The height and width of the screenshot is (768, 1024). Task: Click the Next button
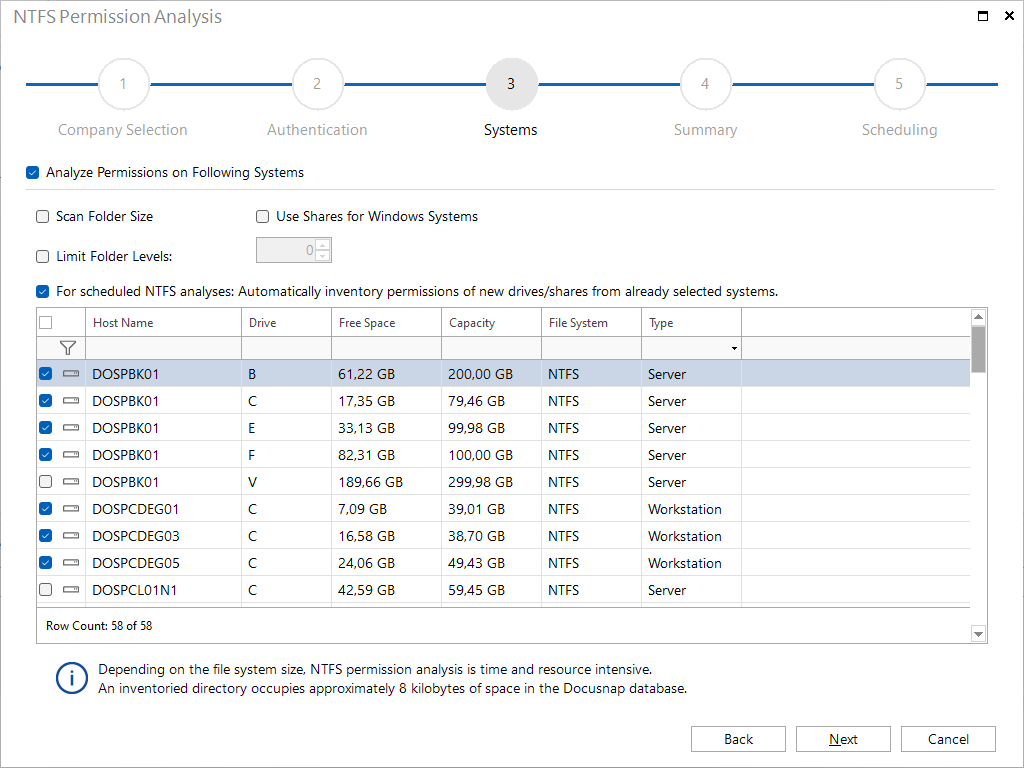point(843,739)
